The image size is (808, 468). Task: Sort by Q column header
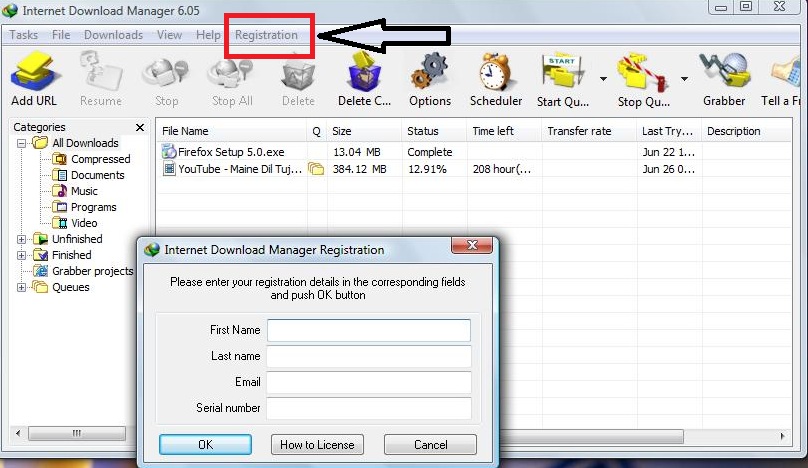click(x=317, y=131)
